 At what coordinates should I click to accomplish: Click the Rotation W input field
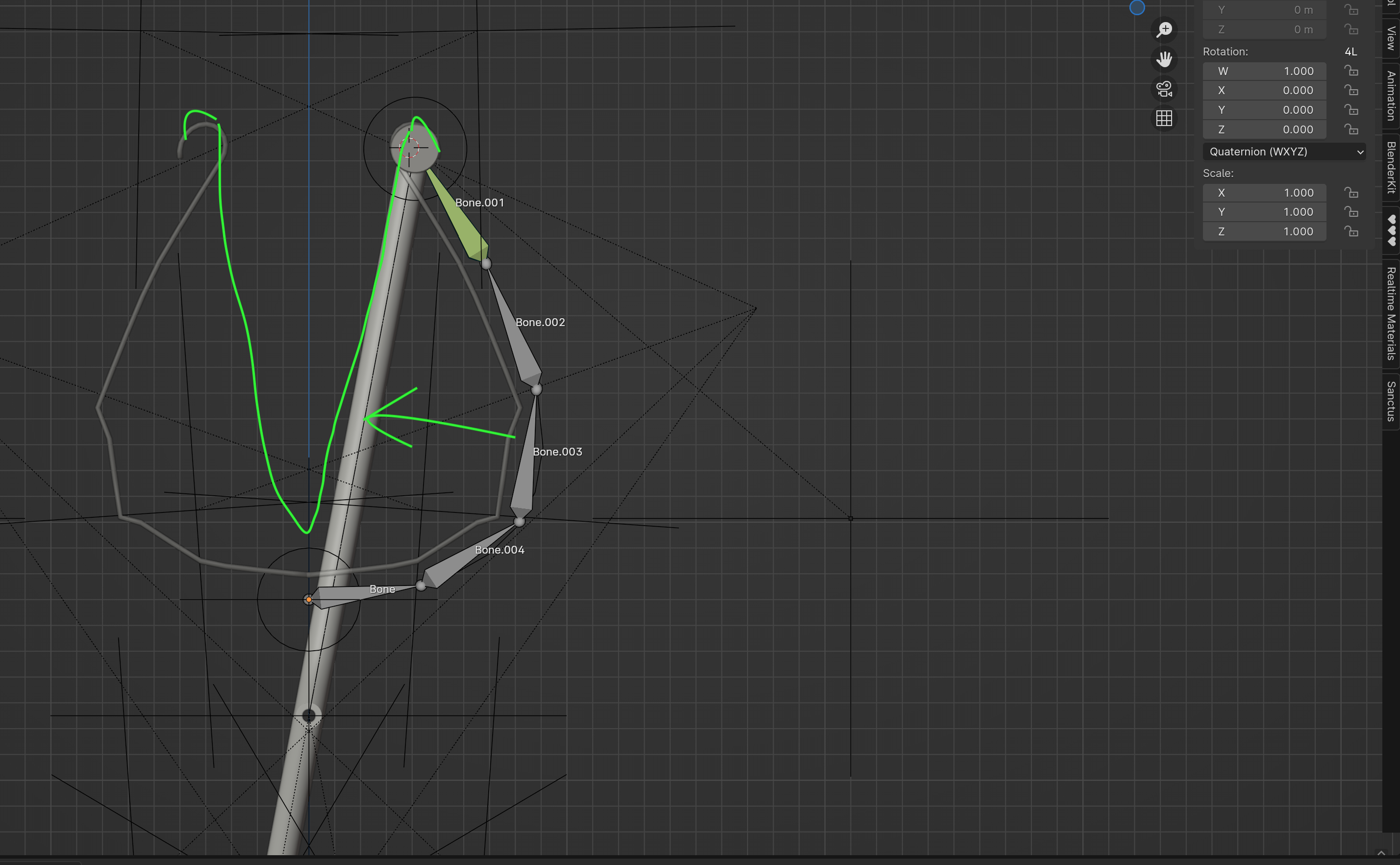pos(1265,71)
